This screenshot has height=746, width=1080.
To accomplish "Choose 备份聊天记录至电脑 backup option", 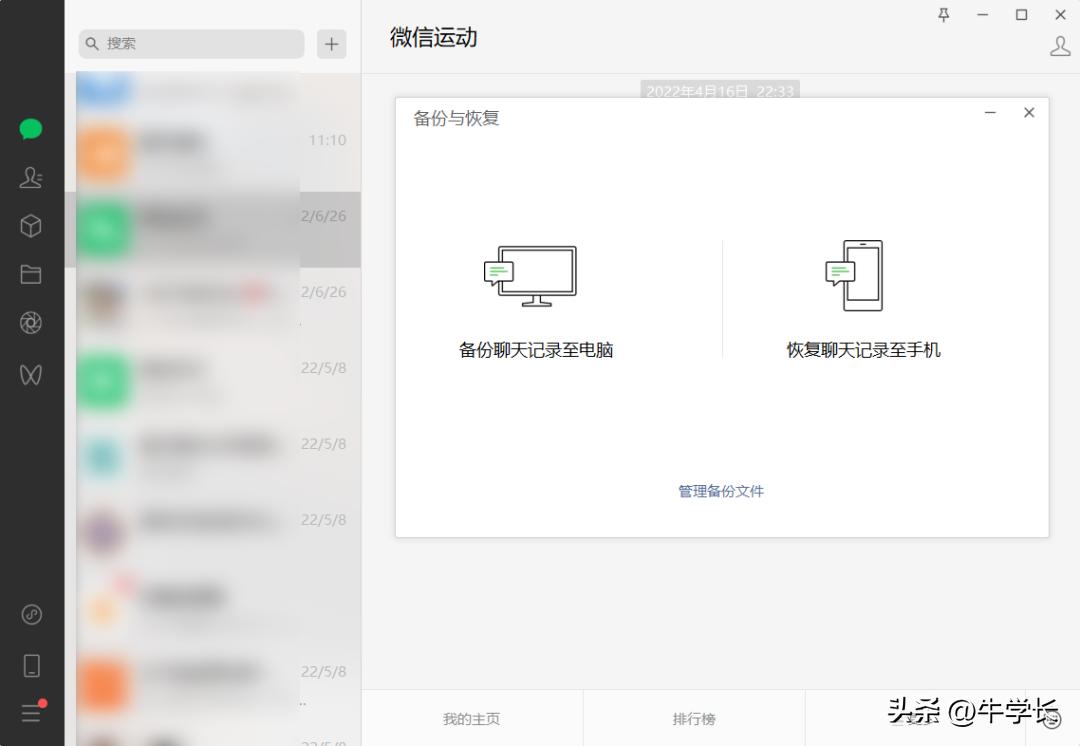I will click(x=536, y=350).
